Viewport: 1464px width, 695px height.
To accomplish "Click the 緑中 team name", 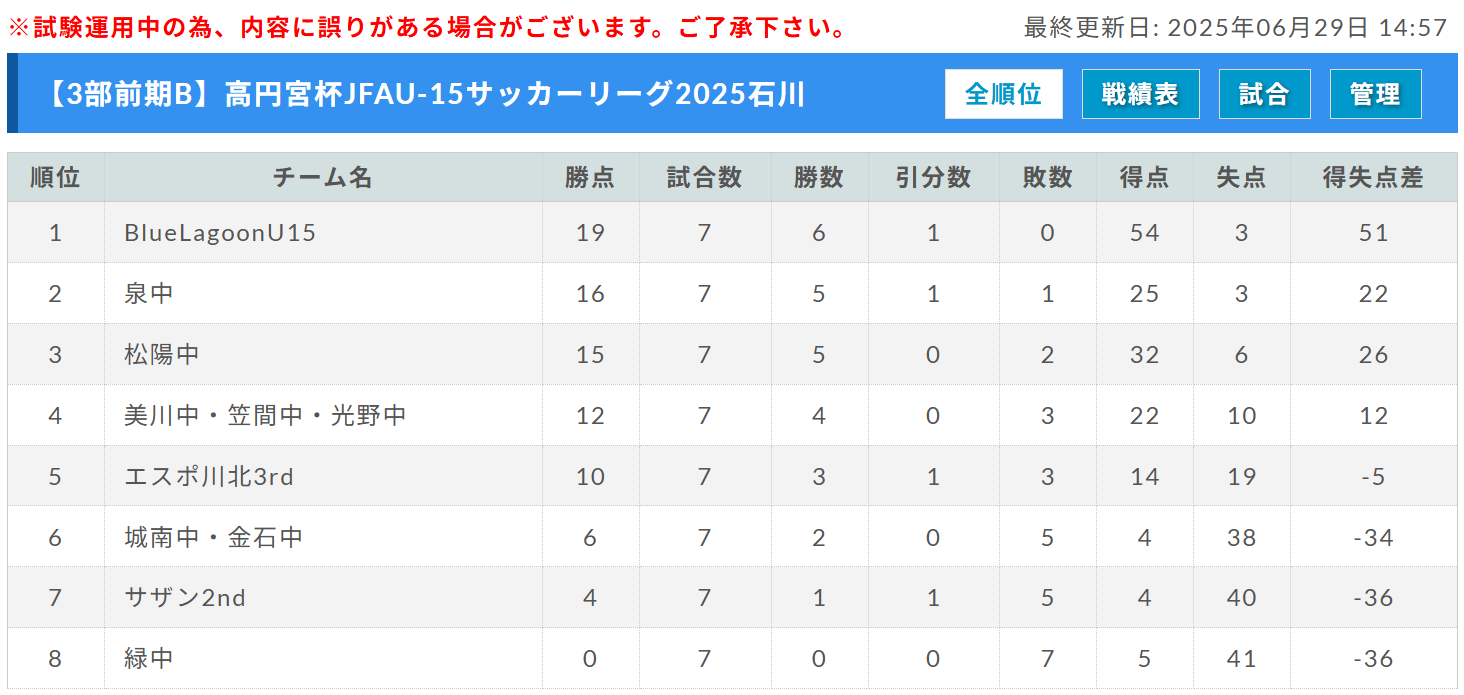I will tap(149, 659).
